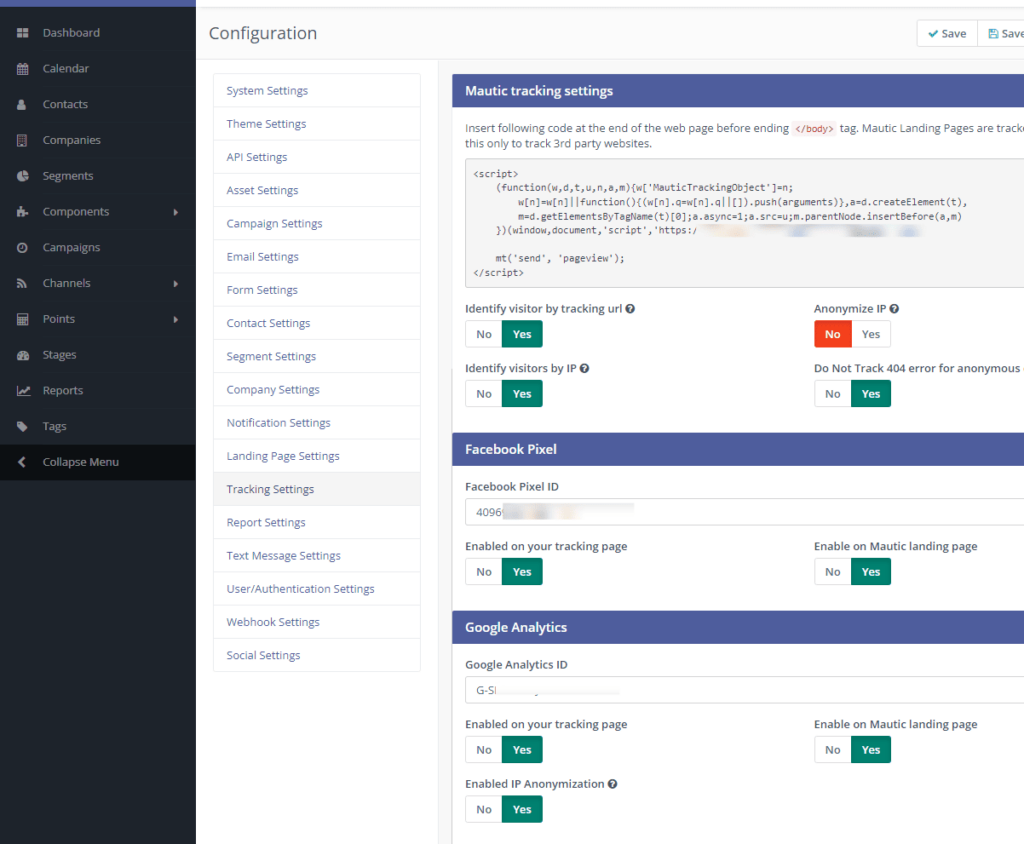Set Google Analytics tracking page toggle to No

click(484, 750)
